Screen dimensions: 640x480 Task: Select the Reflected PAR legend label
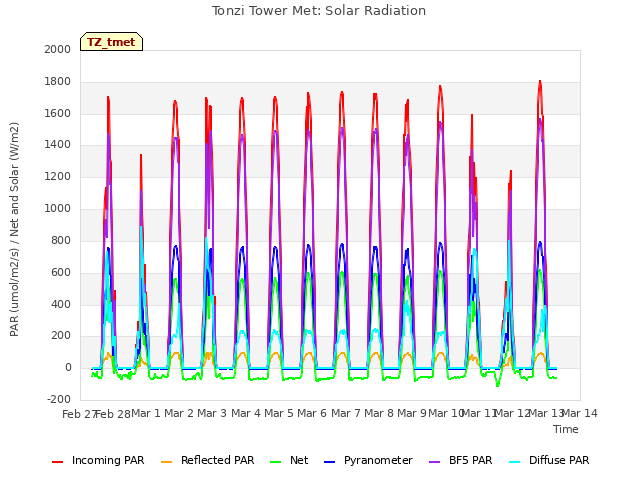click(x=218, y=460)
